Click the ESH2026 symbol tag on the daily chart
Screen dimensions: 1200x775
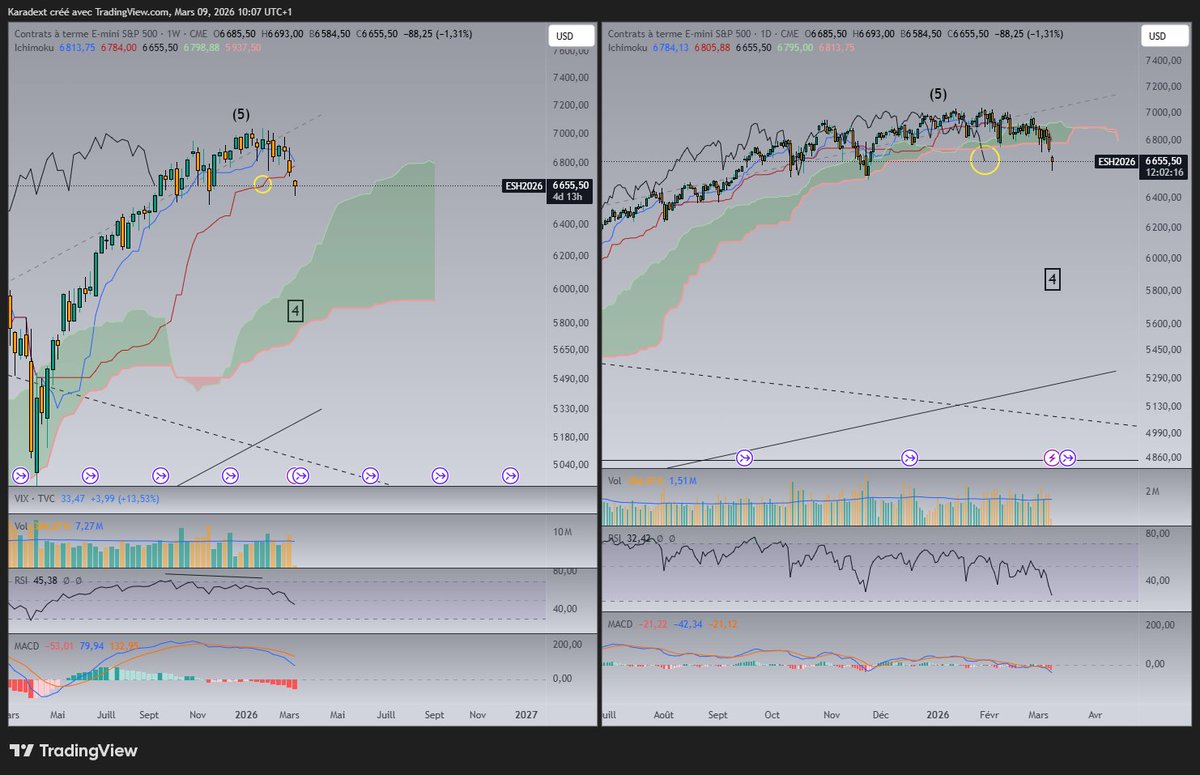coord(1117,160)
